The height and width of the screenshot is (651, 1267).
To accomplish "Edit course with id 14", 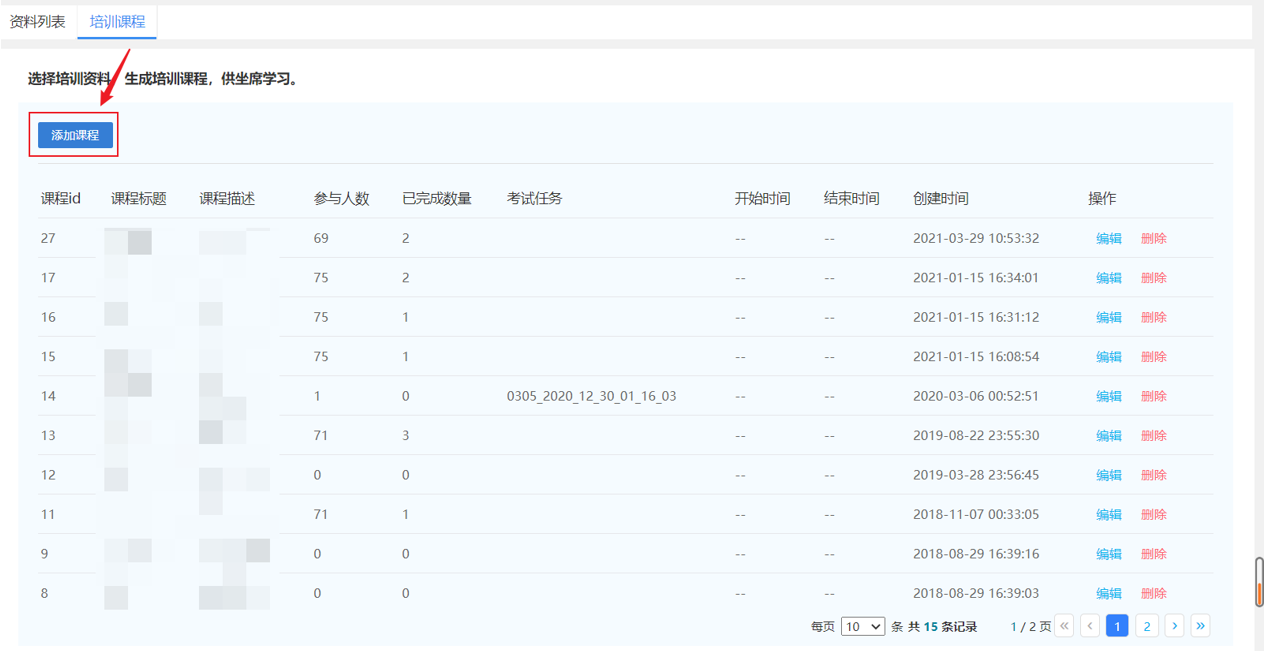I will tap(1108, 396).
